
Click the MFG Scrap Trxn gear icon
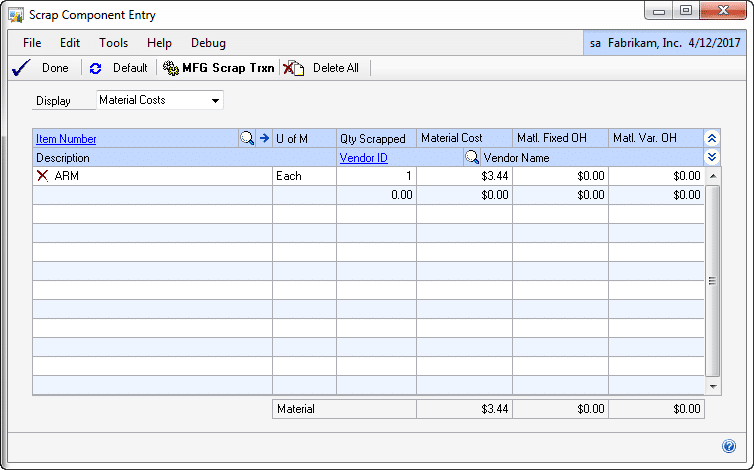click(x=170, y=68)
